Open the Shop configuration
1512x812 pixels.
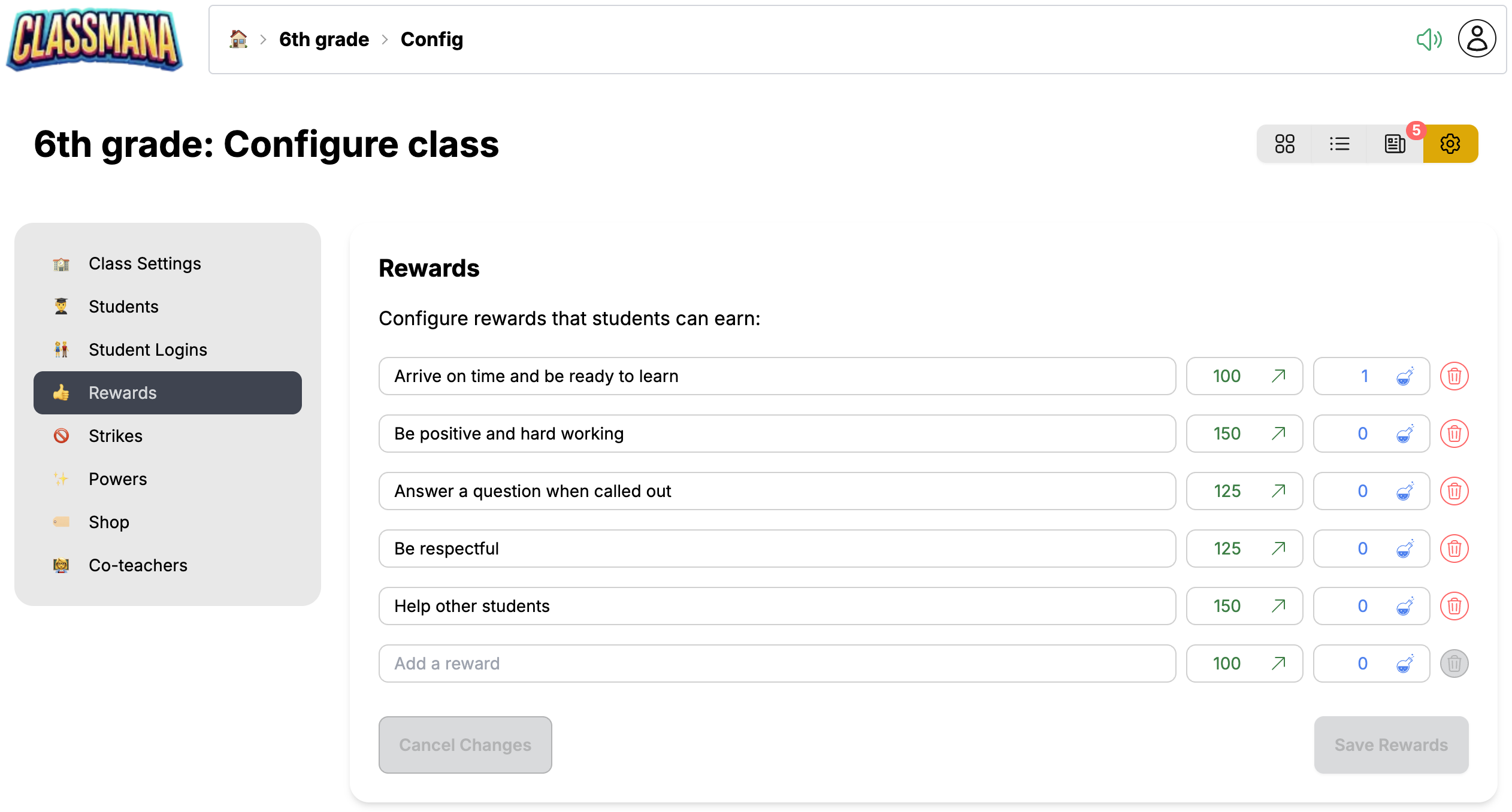point(109,522)
